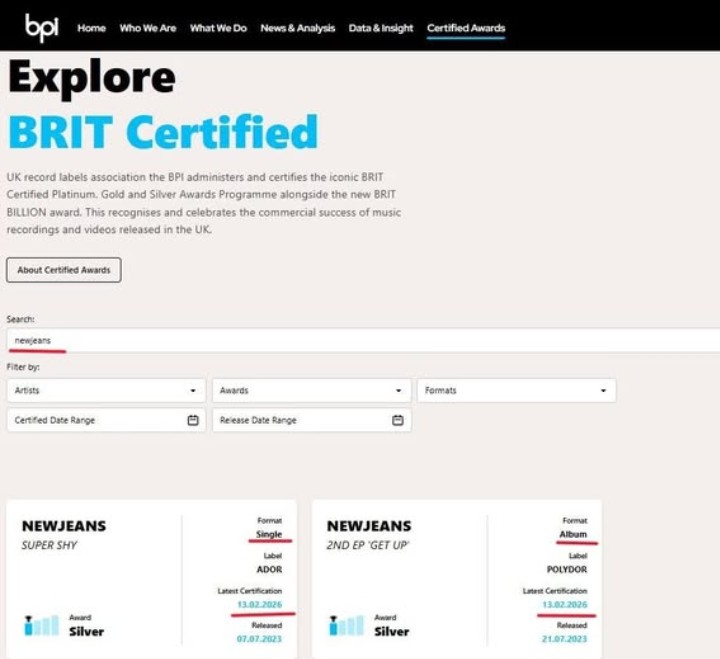Click Silver award icon on Get Up card
This screenshot has width=720, height=659.
346,625
